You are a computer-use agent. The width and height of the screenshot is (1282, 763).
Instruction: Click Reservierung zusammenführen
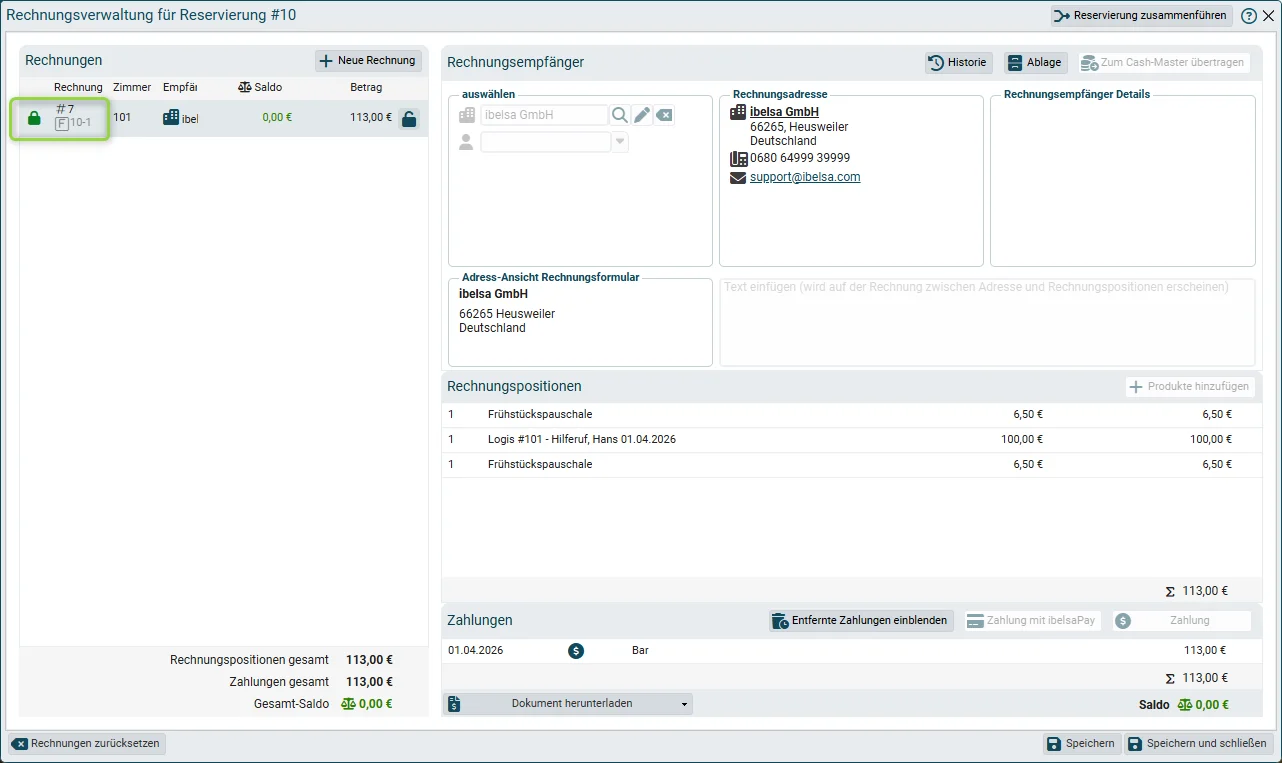[x=1141, y=16]
